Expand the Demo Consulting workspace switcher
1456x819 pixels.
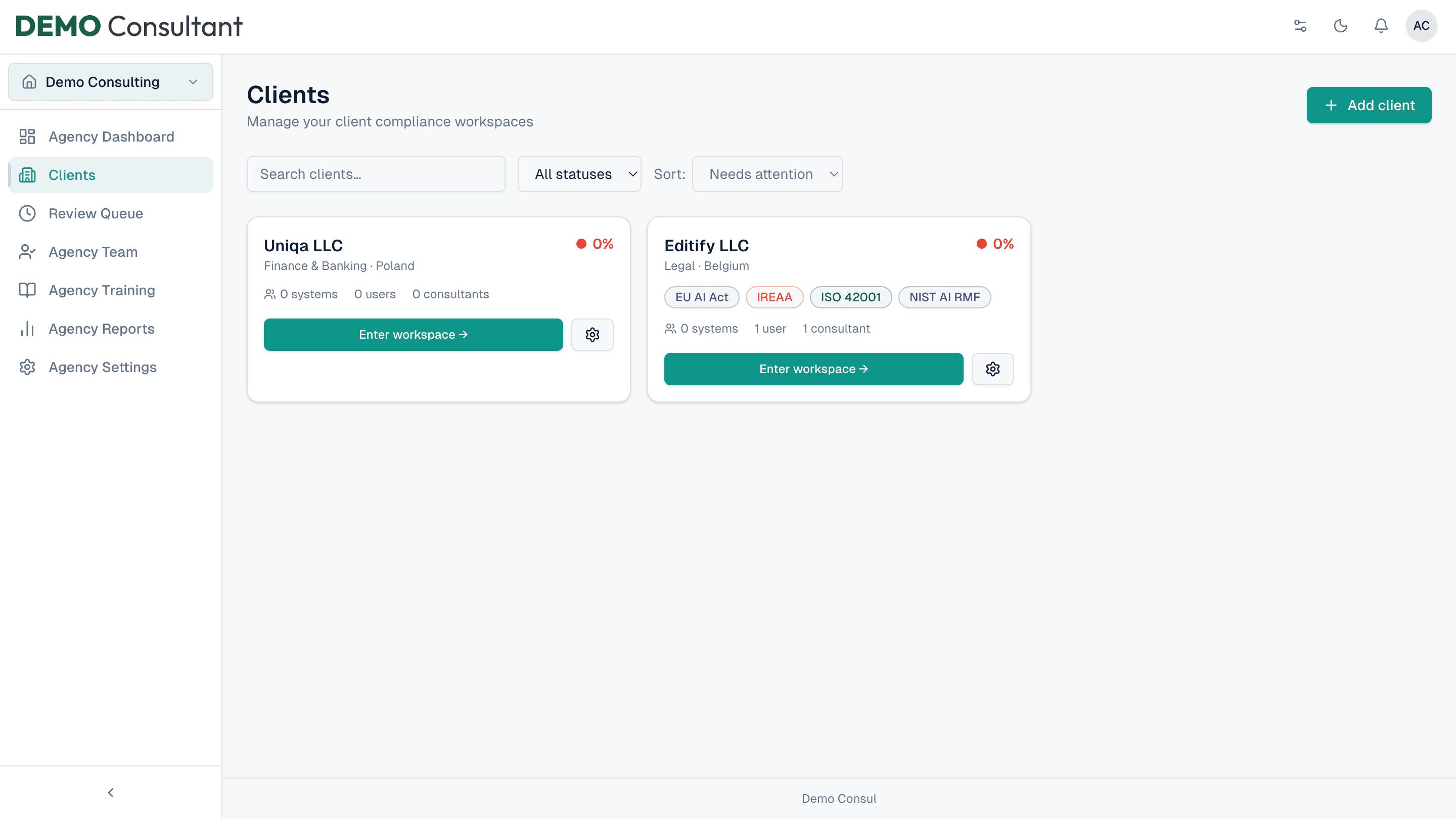(x=111, y=82)
